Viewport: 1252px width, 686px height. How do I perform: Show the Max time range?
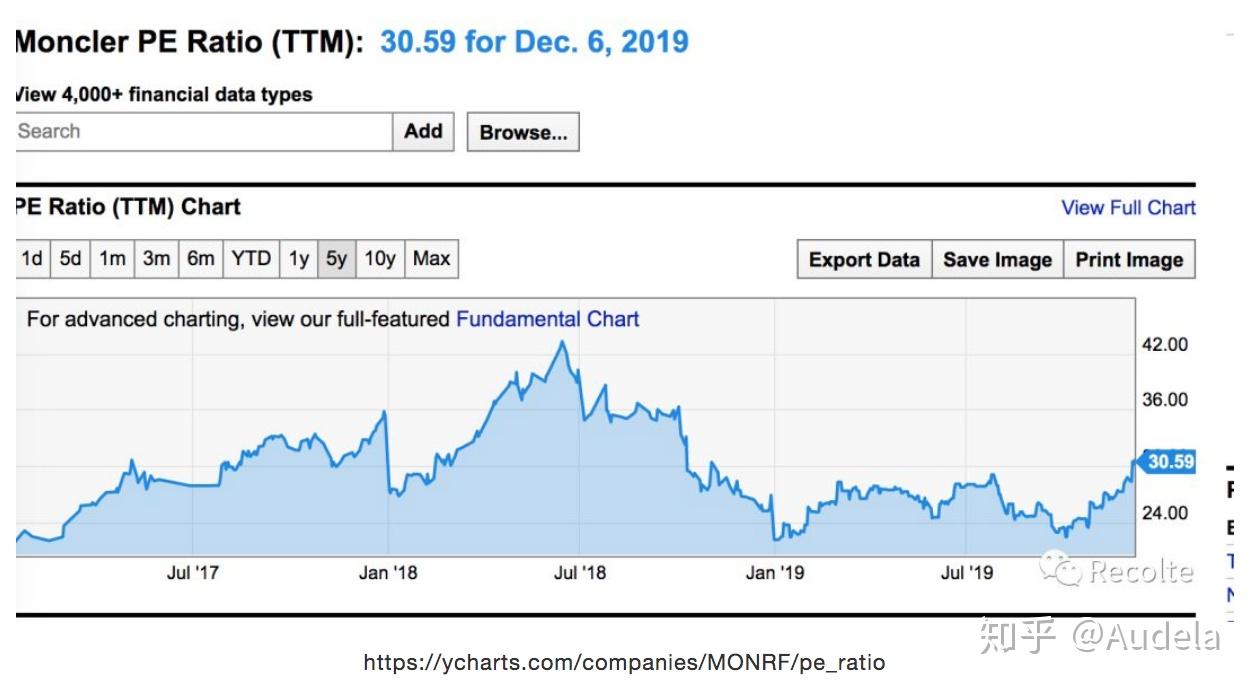(431, 259)
